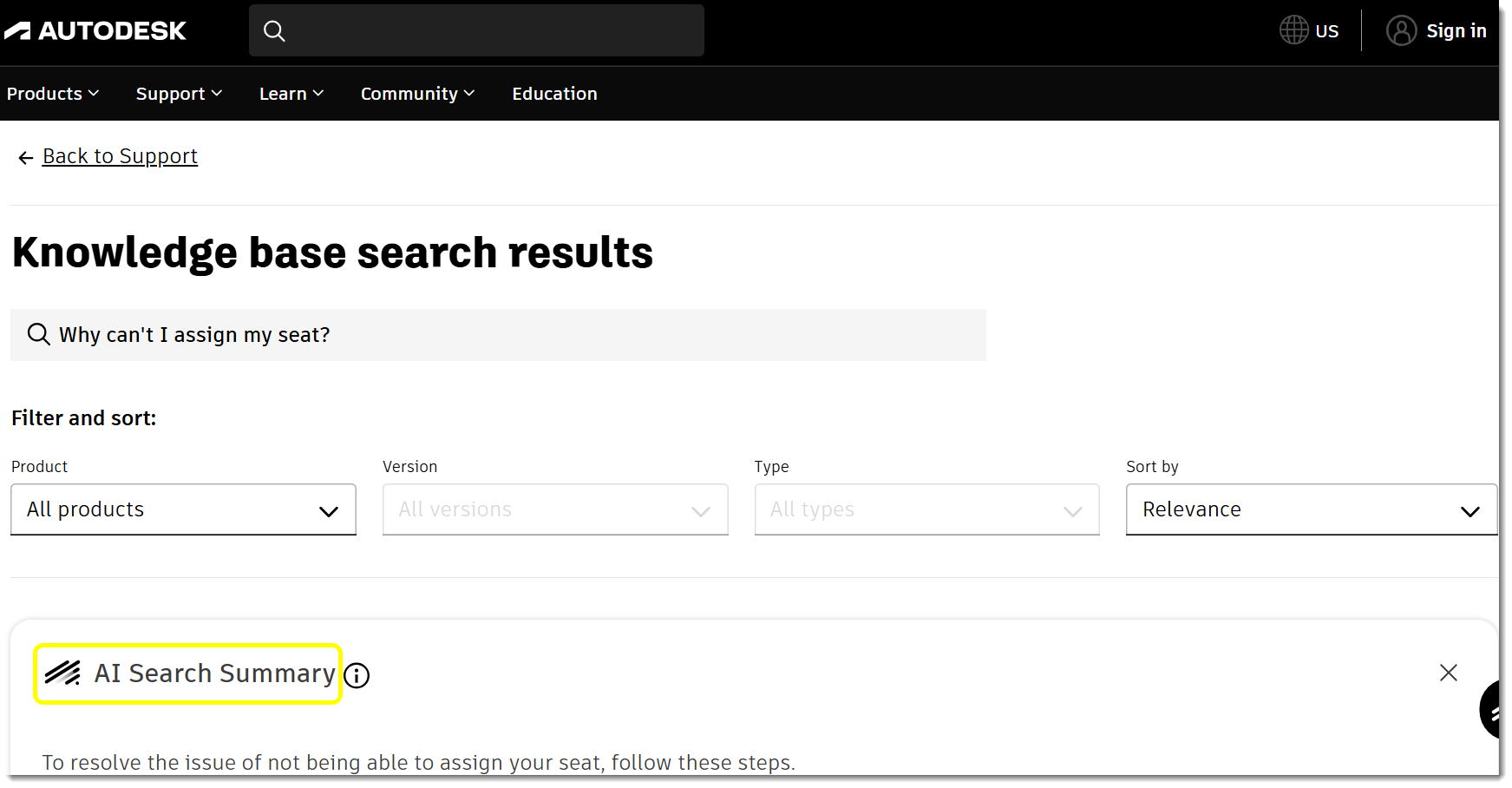Click the AI Search Summary stripes icon
The width and height of the screenshot is (1512, 788).
click(62, 673)
